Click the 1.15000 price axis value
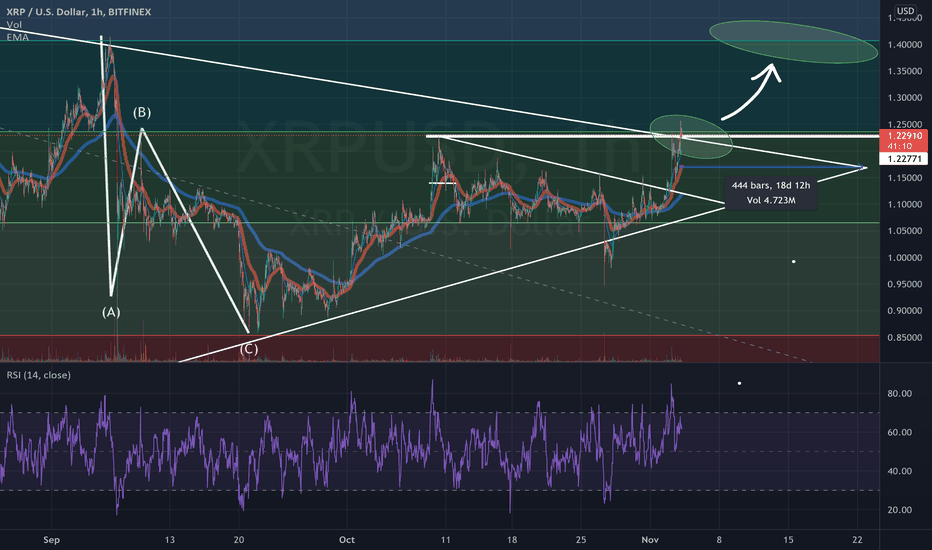 point(905,178)
